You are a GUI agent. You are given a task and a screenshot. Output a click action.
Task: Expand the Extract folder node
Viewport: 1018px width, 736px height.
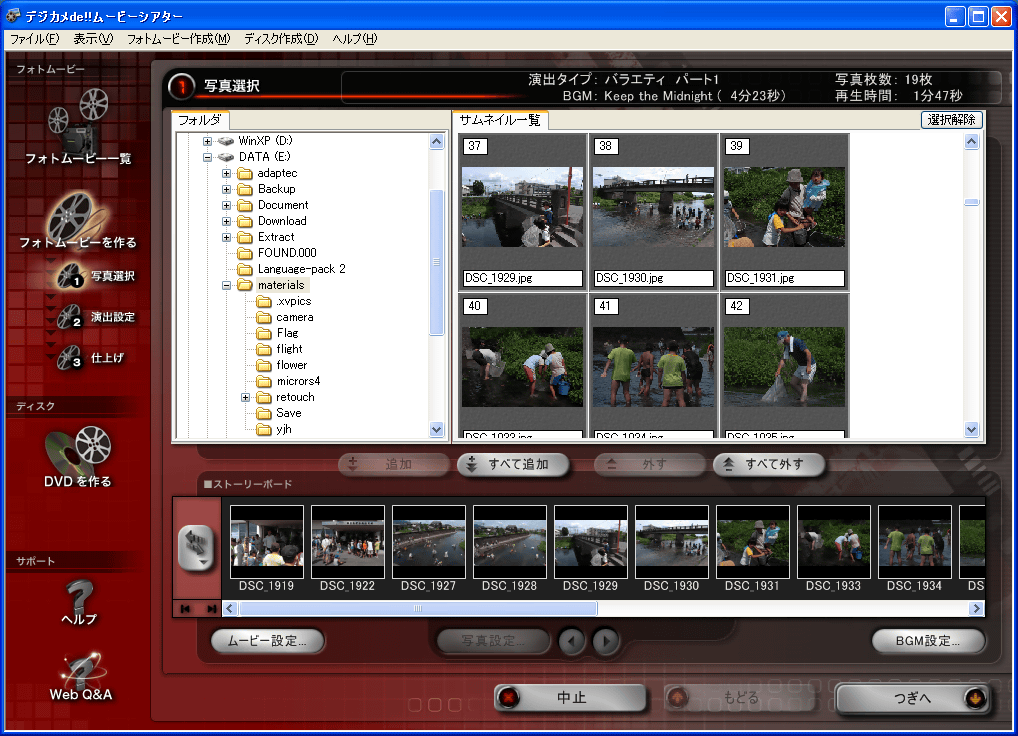pos(226,238)
